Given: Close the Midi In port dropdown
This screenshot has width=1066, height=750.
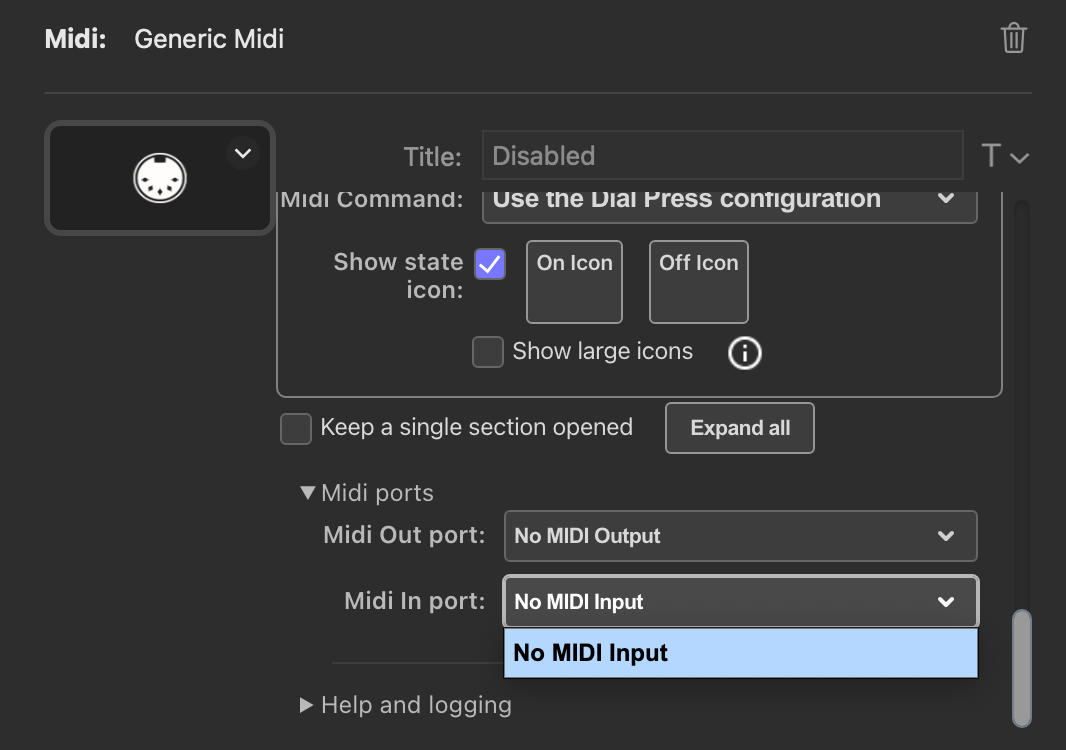Looking at the screenshot, I should point(740,602).
